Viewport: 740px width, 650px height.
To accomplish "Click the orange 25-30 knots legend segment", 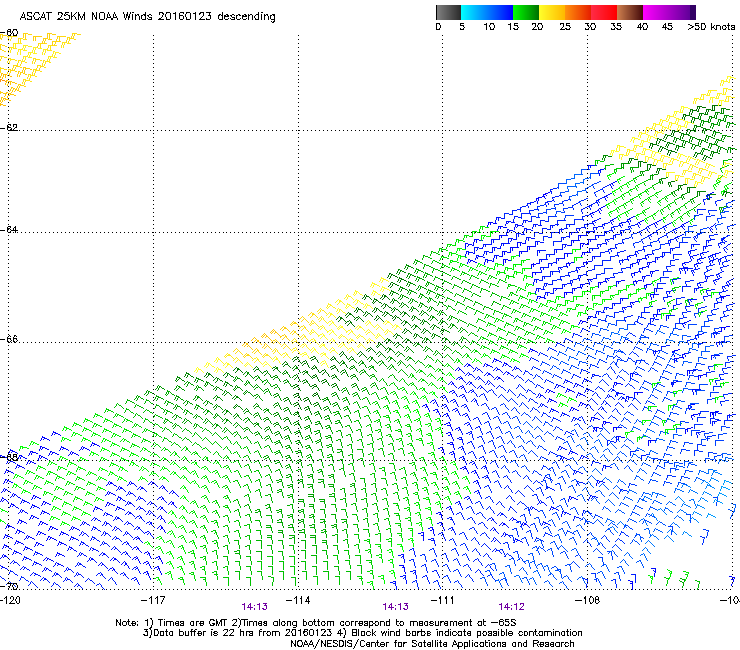I will [578, 12].
